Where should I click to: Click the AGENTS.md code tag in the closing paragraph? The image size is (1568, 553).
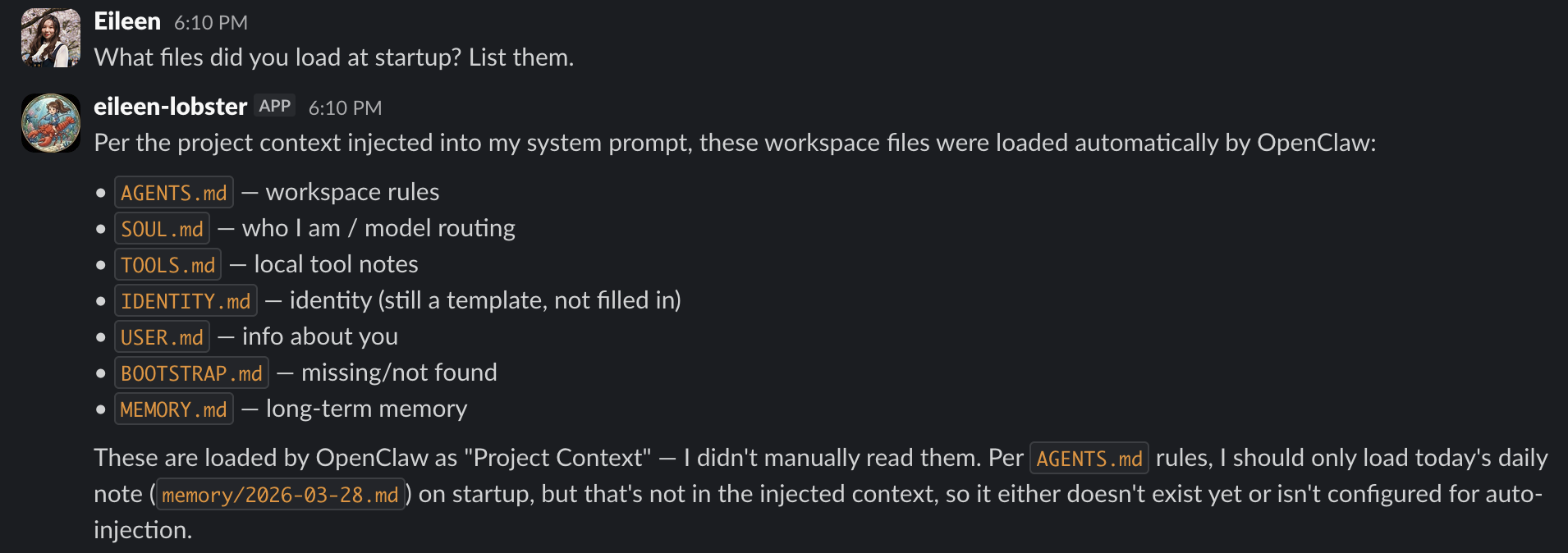point(1089,459)
